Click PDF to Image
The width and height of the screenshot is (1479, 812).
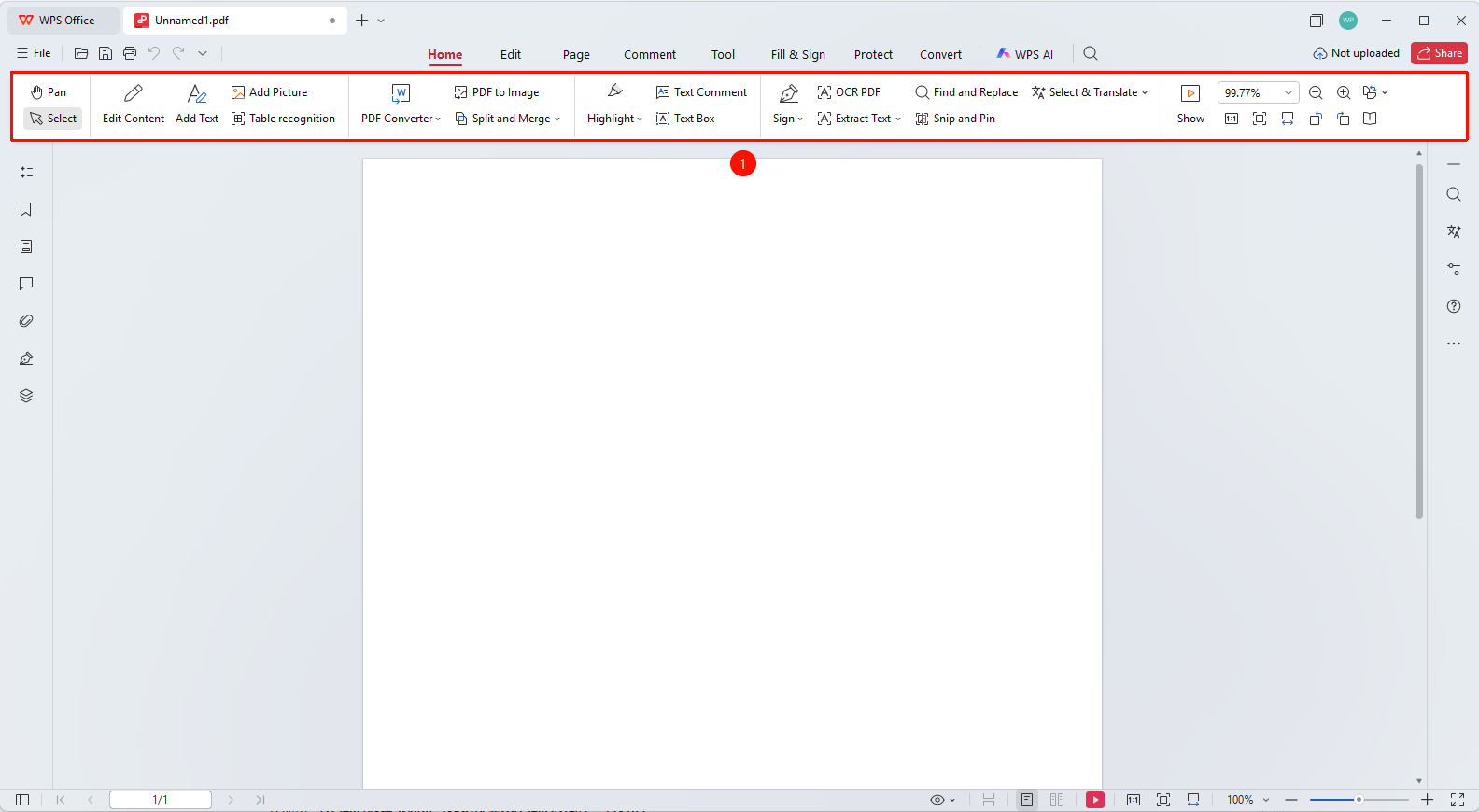[x=497, y=92]
